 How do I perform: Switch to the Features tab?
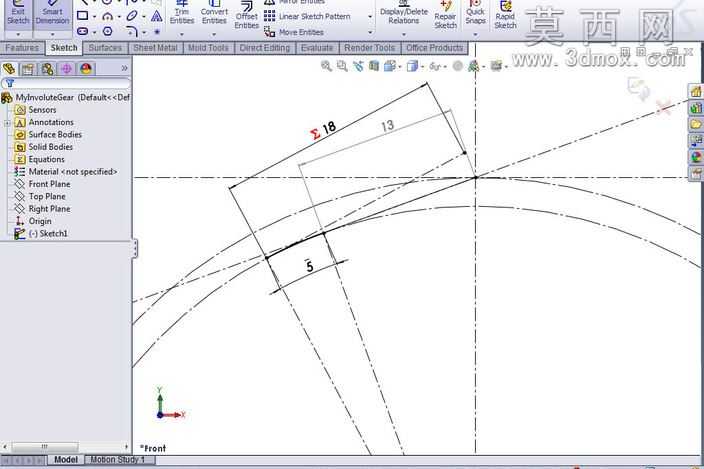[22, 48]
